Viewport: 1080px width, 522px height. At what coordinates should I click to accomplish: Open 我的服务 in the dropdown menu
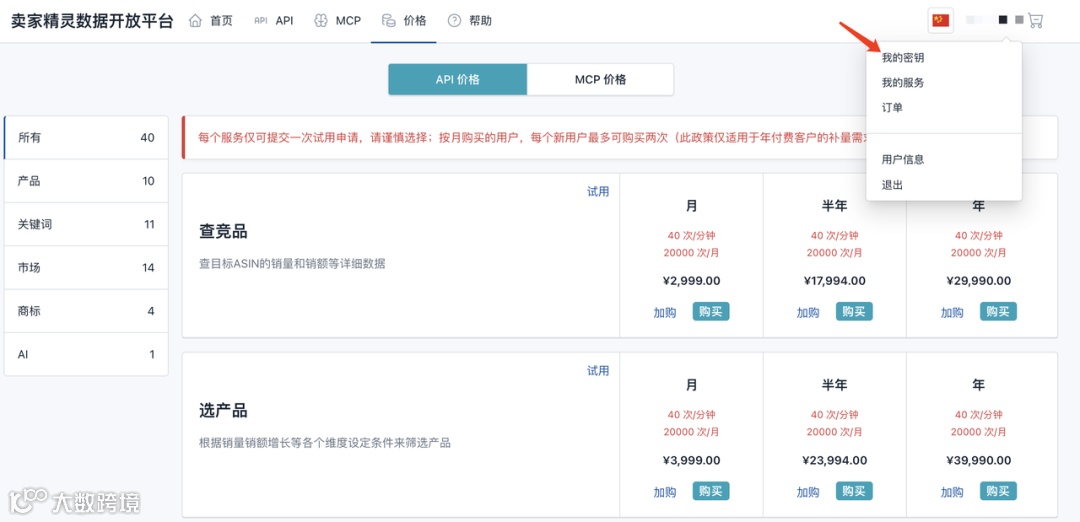[x=902, y=83]
